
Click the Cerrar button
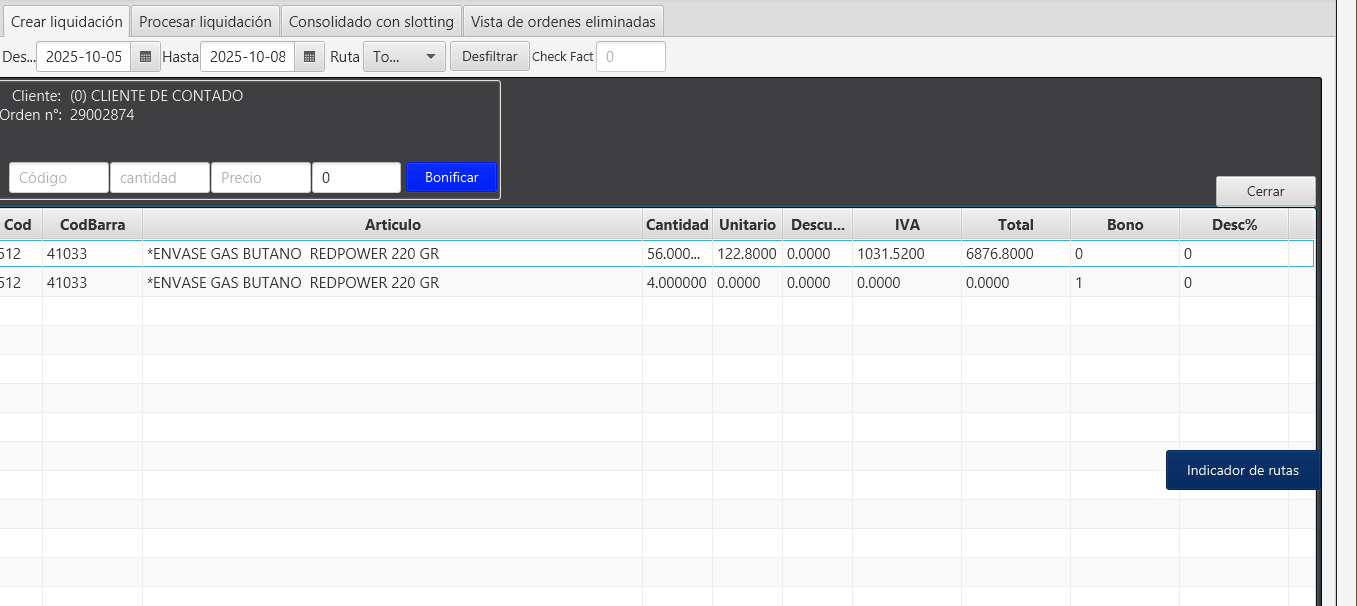(x=1265, y=191)
